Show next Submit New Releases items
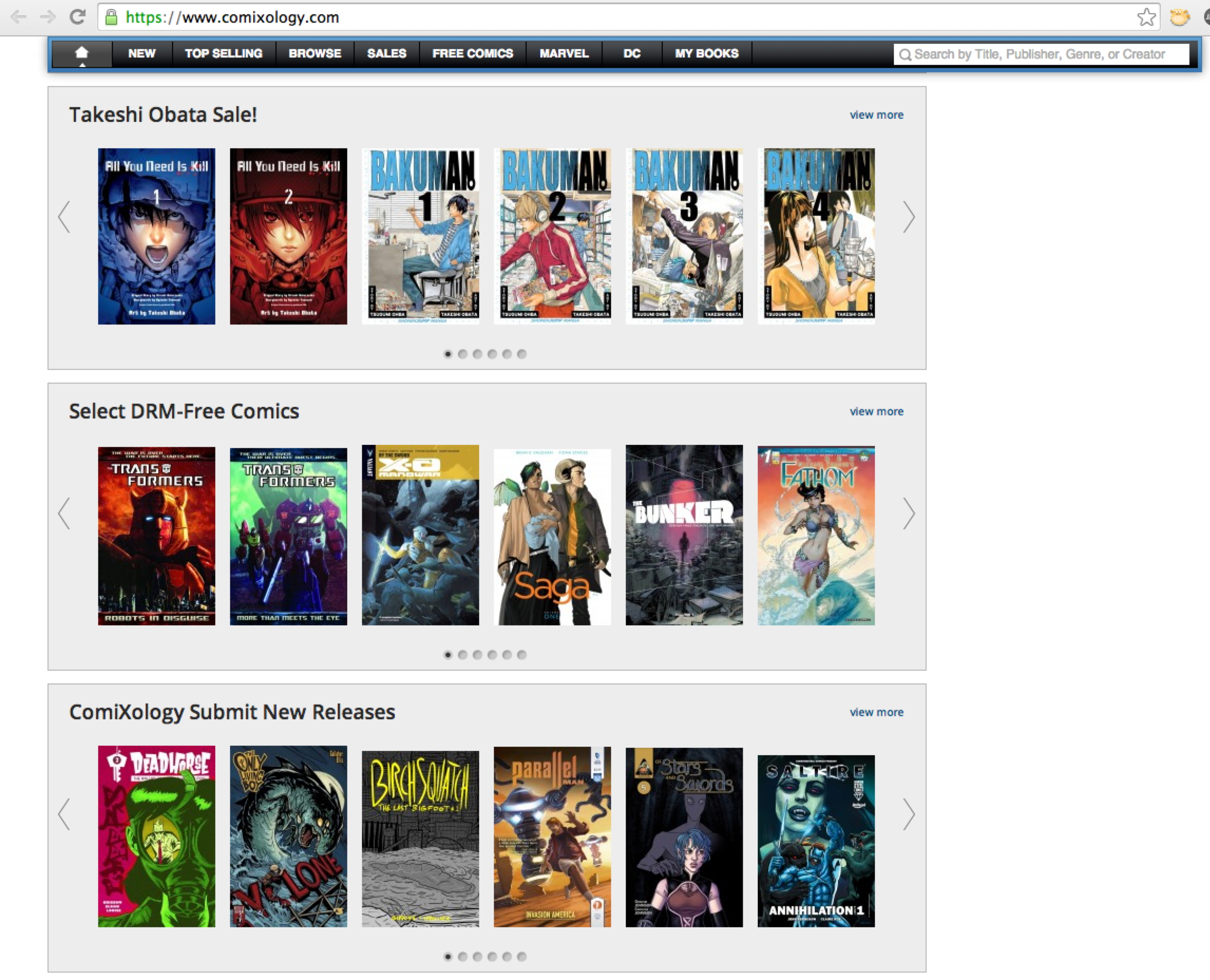The image size is (1210, 980). pyautogui.click(x=908, y=814)
